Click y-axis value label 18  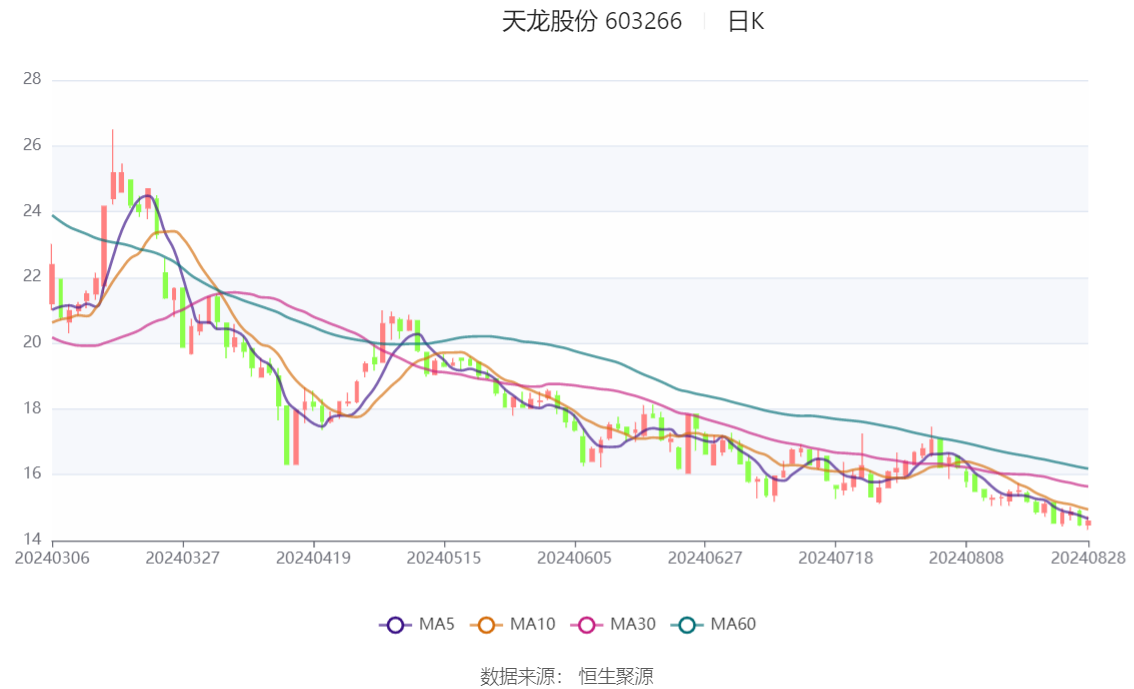32,408
